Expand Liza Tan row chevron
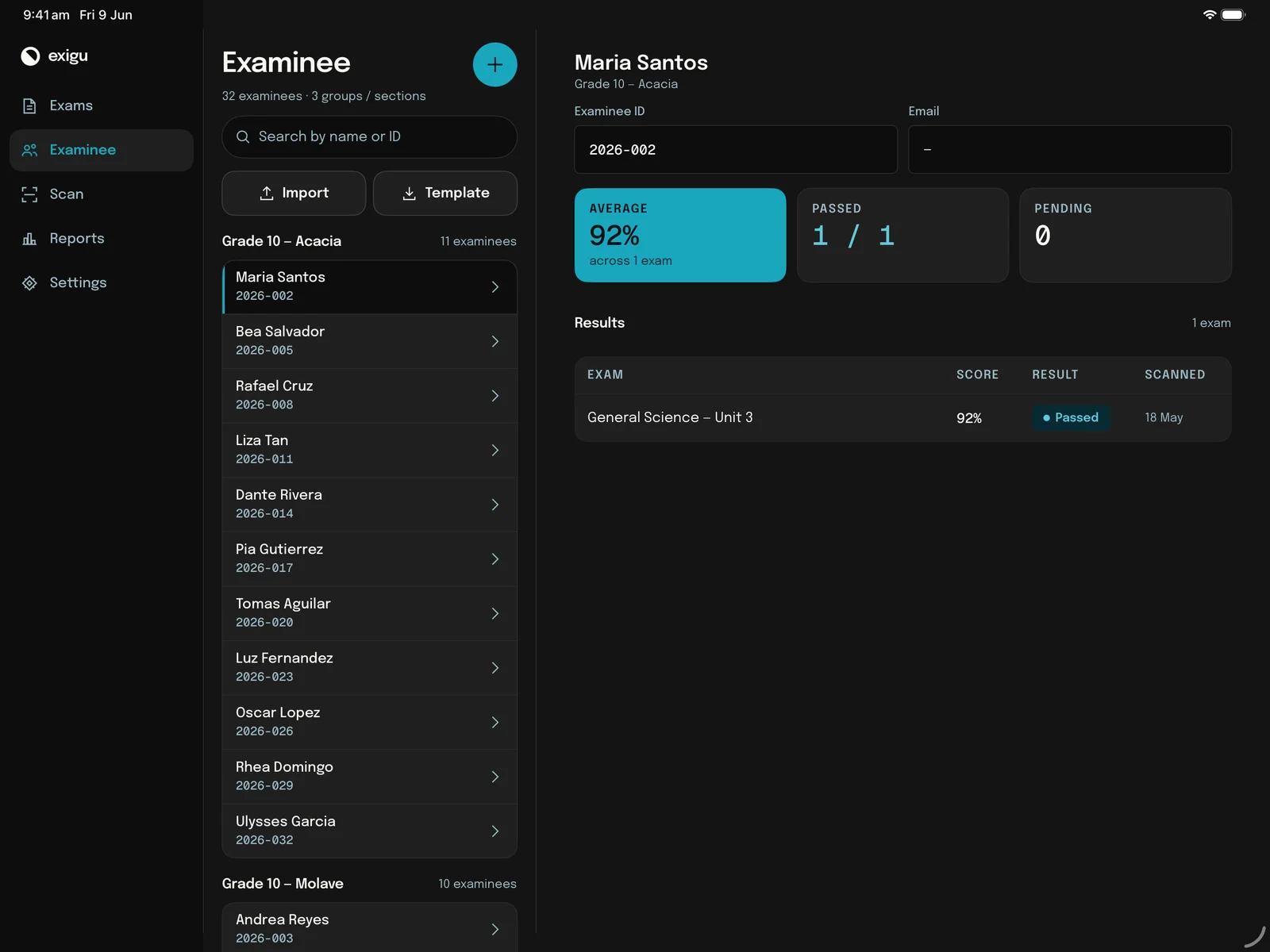Image resolution: width=1270 pixels, height=952 pixels. pyautogui.click(x=495, y=450)
